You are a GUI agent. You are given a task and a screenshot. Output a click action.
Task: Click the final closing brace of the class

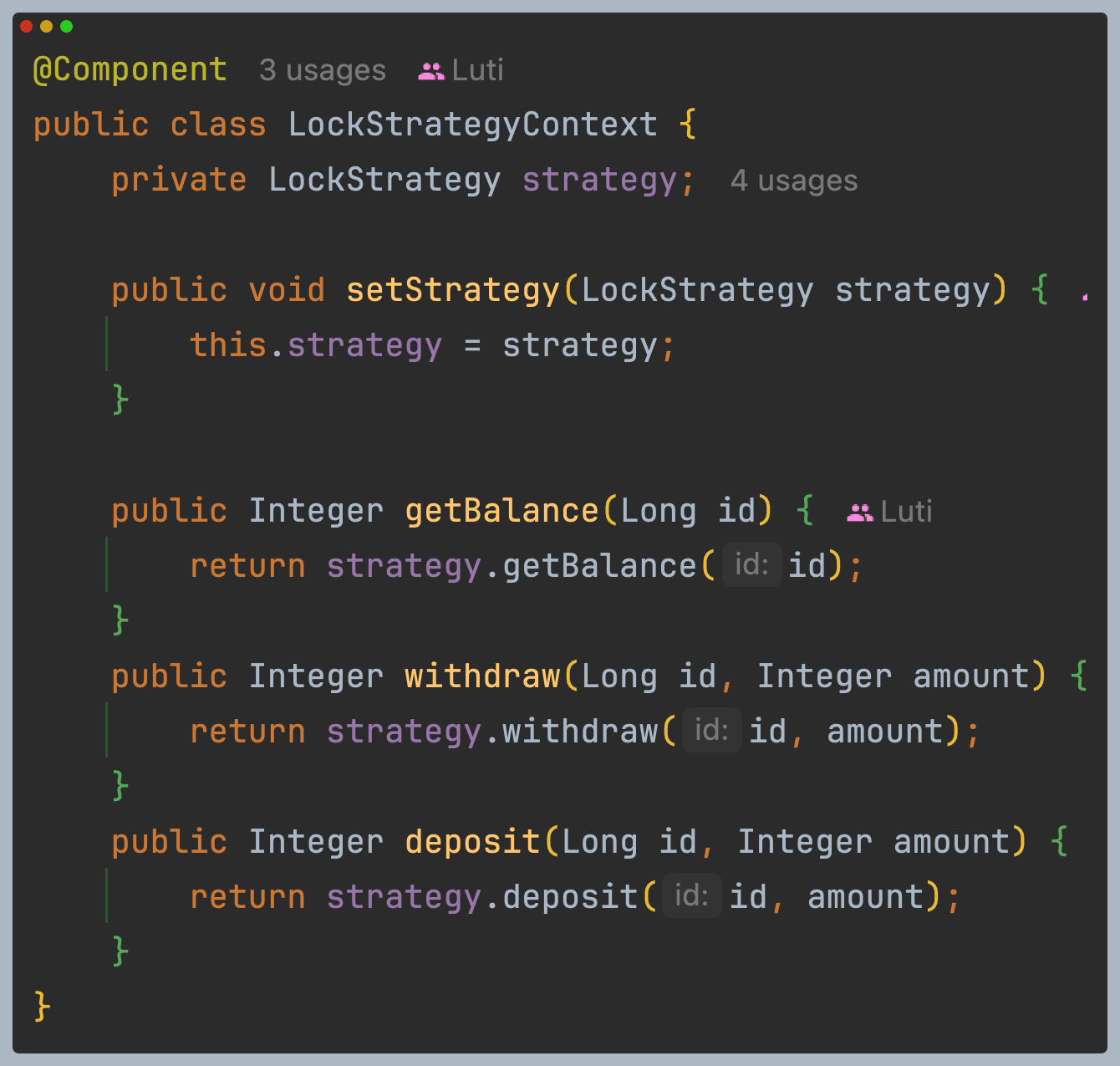click(x=42, y=1006)
